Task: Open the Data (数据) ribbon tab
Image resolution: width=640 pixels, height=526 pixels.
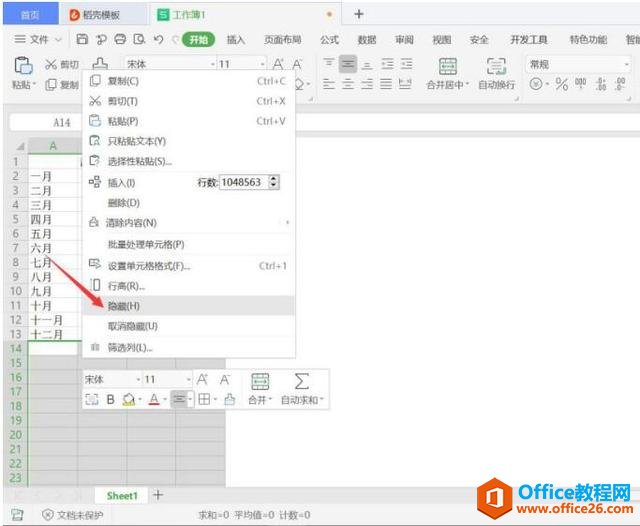Action: pyautogui.click(x=367, y=40)
